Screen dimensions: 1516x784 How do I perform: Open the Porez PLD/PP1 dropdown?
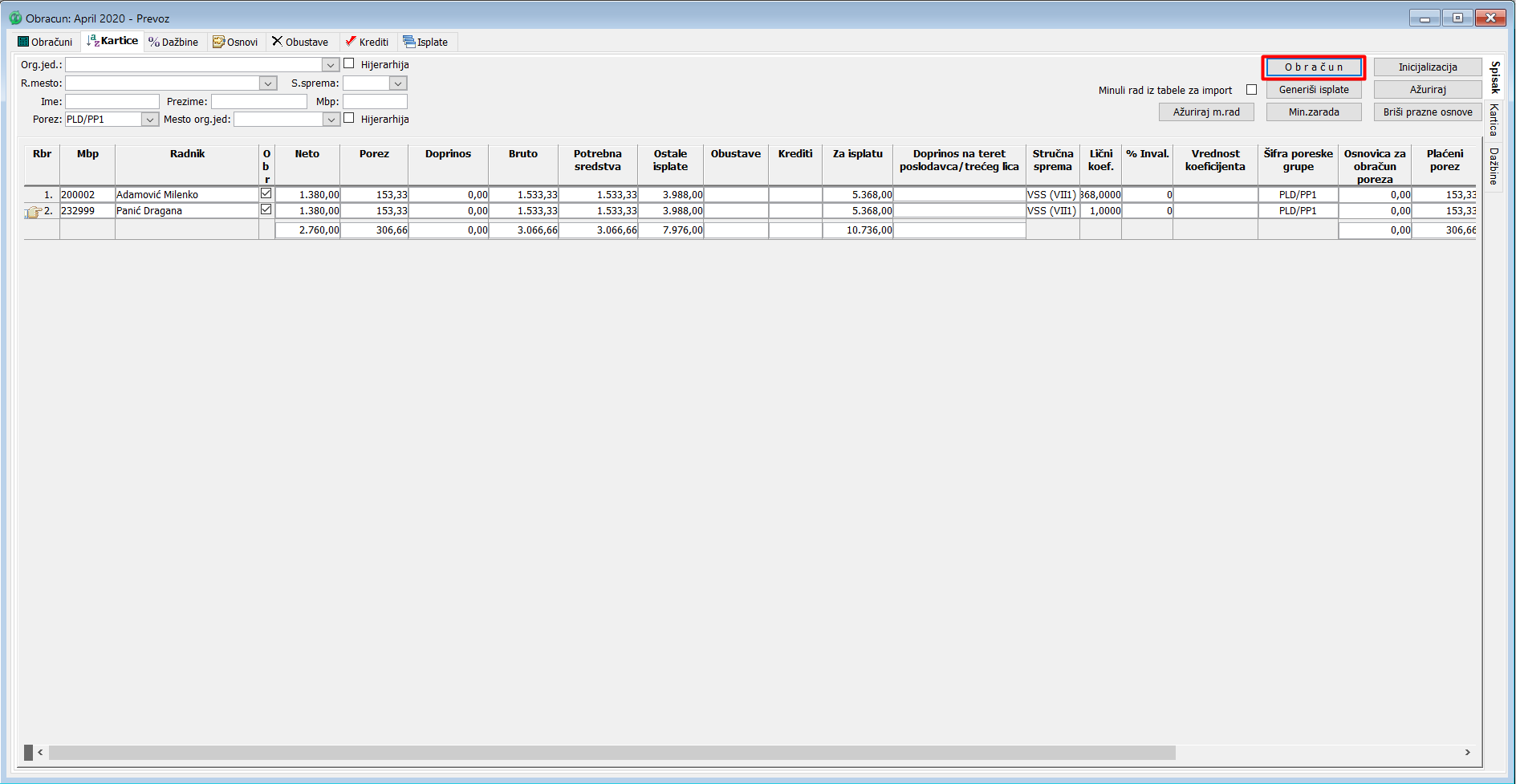coord(150,120)
